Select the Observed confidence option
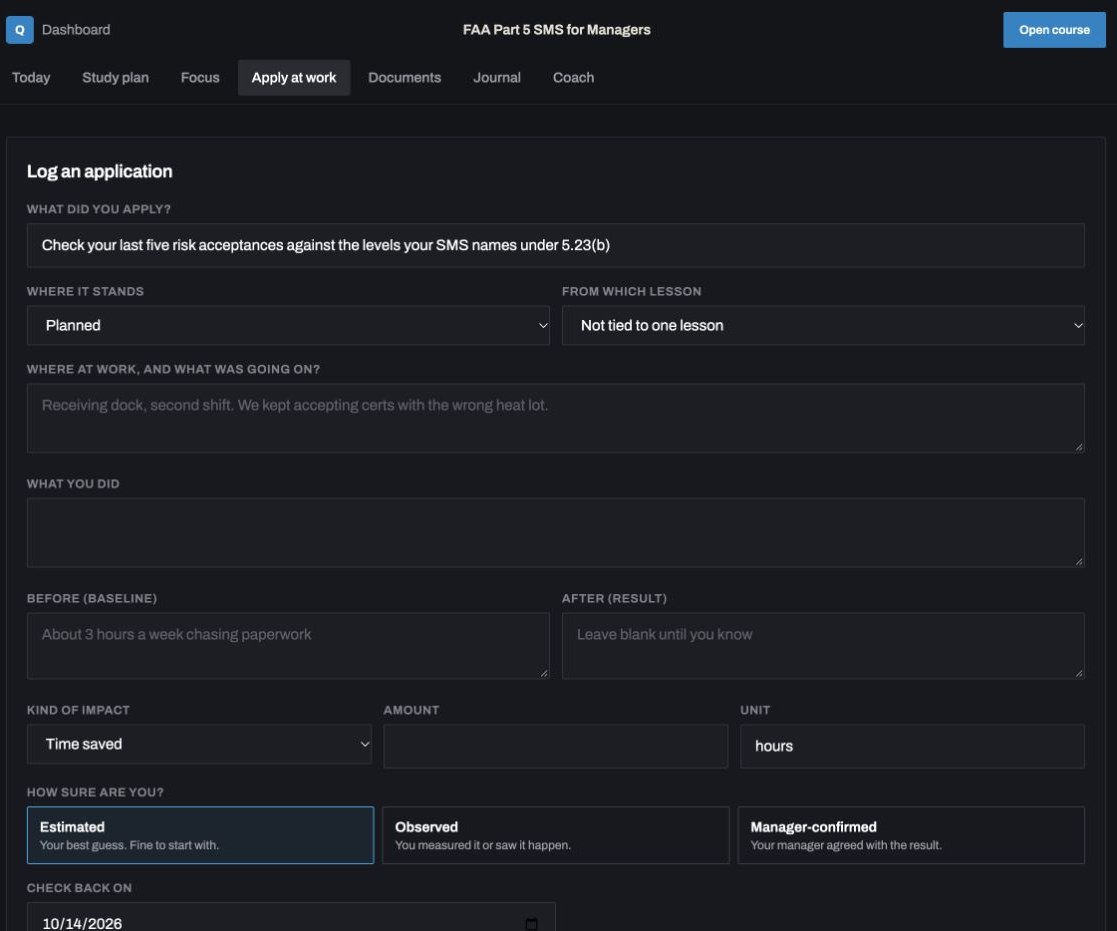The height and width of the screenshot is (931, 1117). 556,835
